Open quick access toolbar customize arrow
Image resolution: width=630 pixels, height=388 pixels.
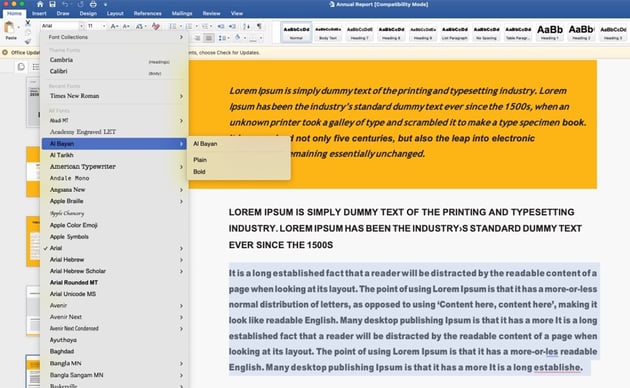[105, 4]
